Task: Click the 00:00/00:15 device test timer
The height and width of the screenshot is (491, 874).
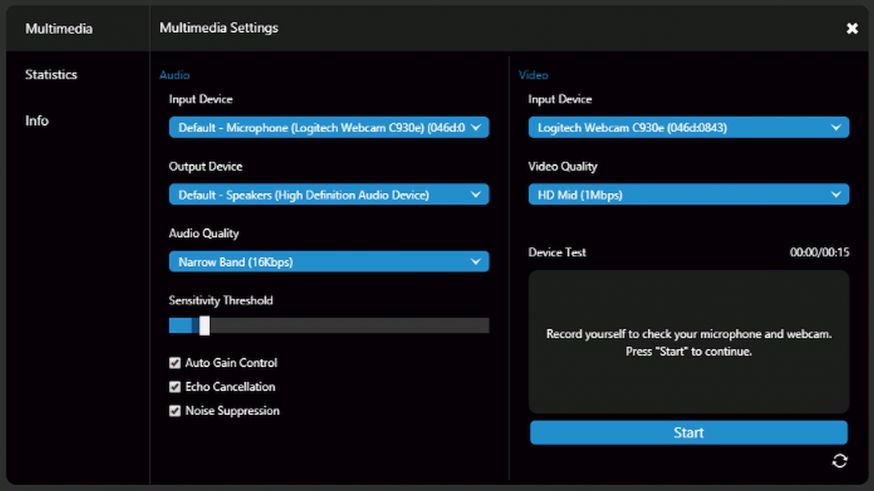Action: tap(819, 253)
